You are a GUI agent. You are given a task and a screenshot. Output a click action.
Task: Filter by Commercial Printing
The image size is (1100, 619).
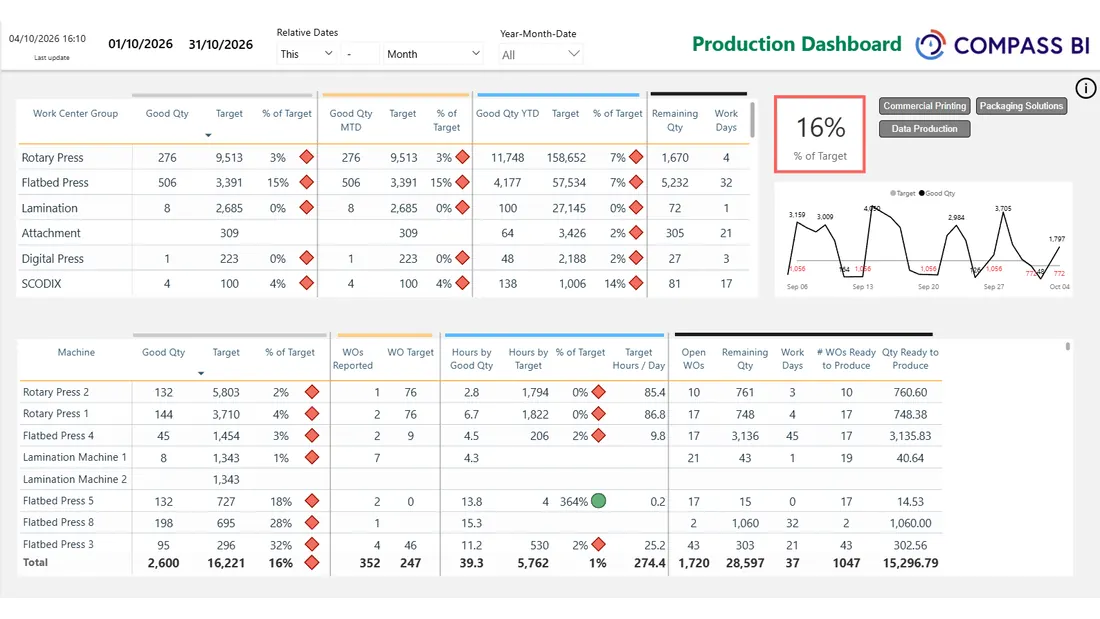coord(925,106)
